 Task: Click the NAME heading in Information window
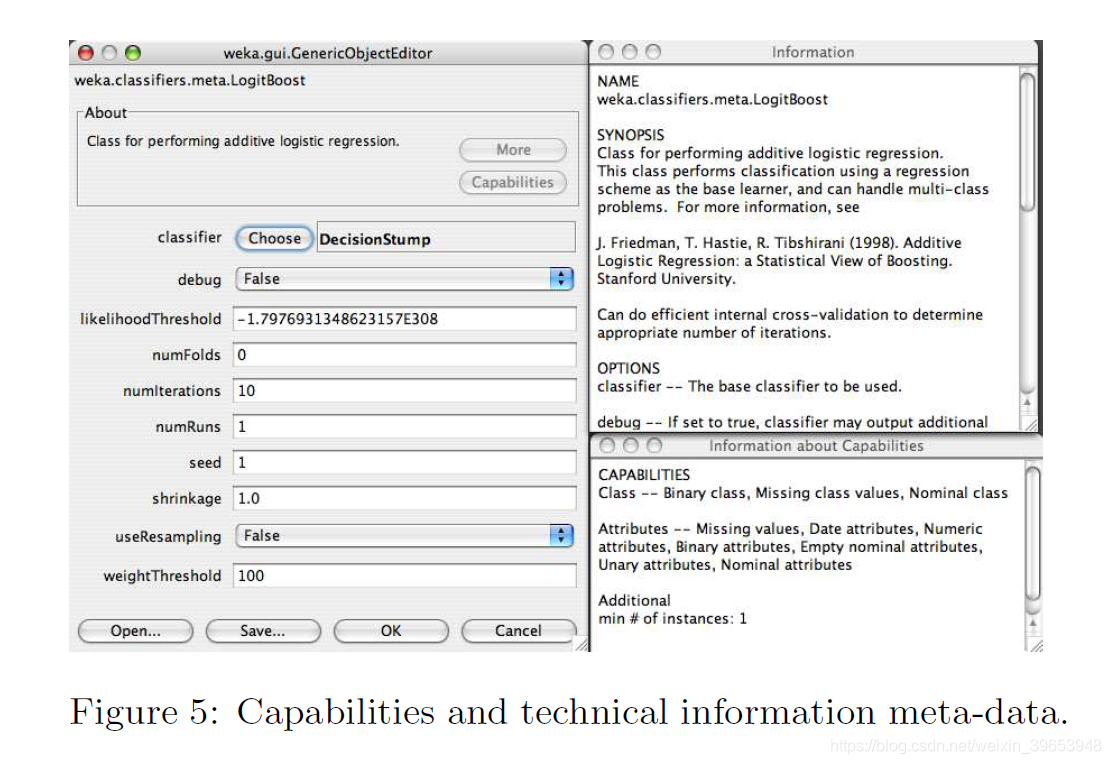click(618, 81)
